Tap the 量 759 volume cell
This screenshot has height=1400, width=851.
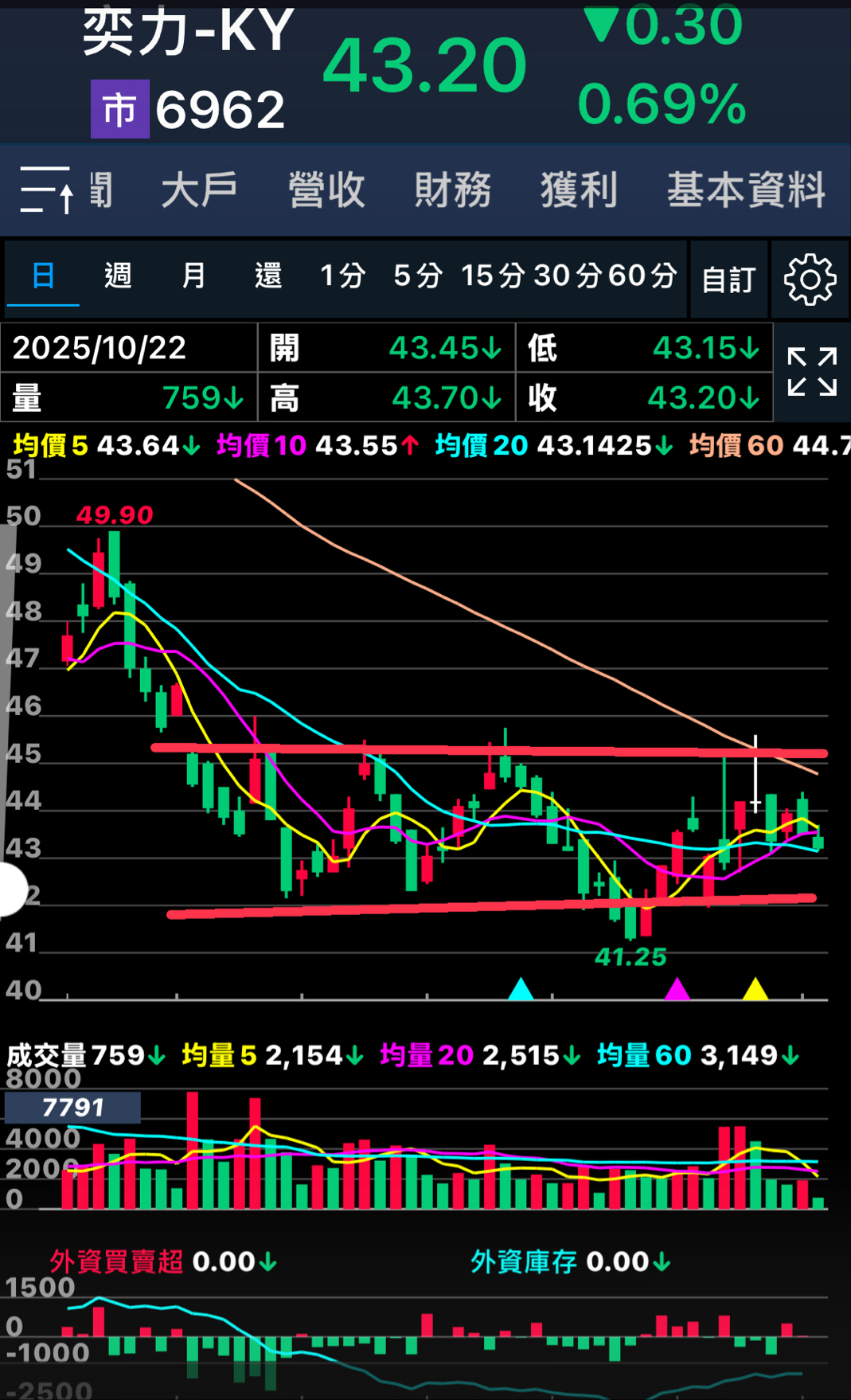pos(129,397)
